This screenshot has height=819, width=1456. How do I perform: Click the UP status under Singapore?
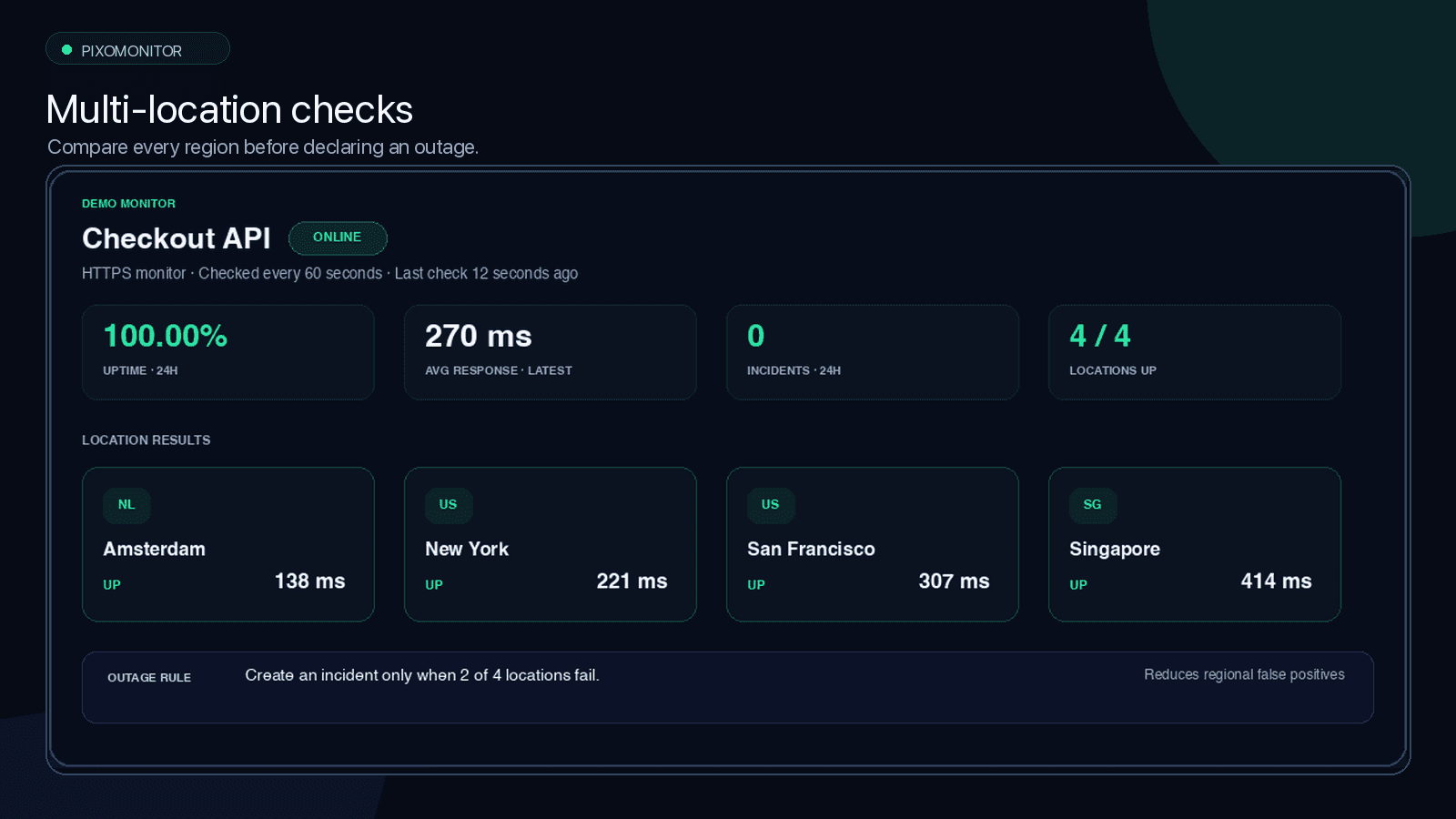[1078, 585]
